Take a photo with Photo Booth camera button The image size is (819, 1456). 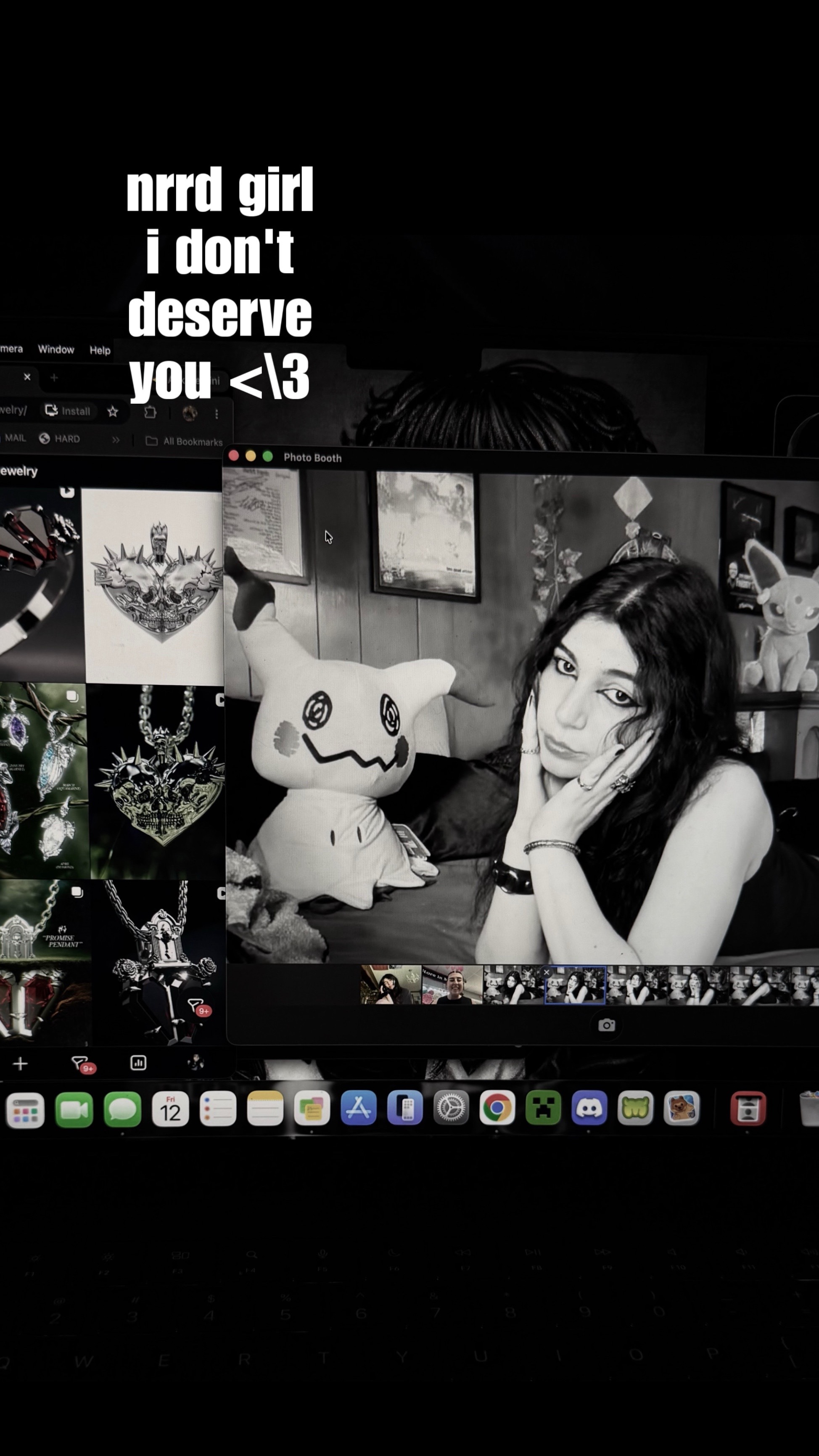pos(607,1025)
